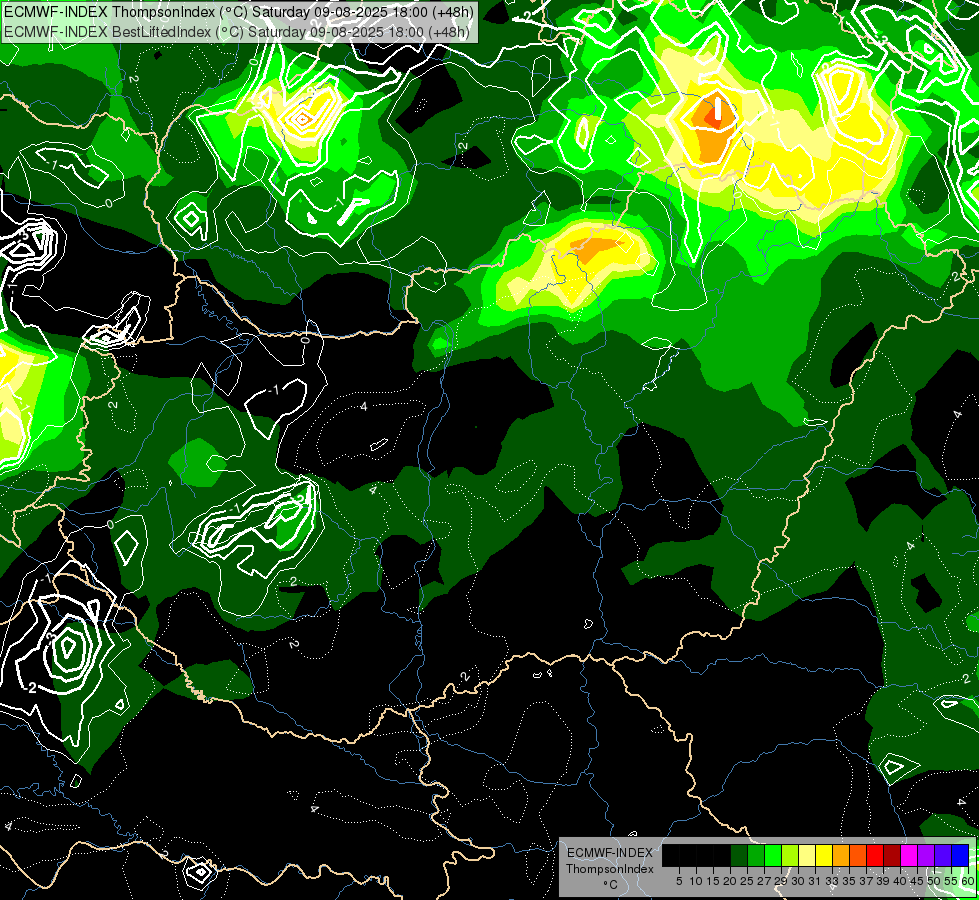Pick the dark red 39–40 legend swatch
This screenshot has width=979, height=900.
click(x=892, y=855)
